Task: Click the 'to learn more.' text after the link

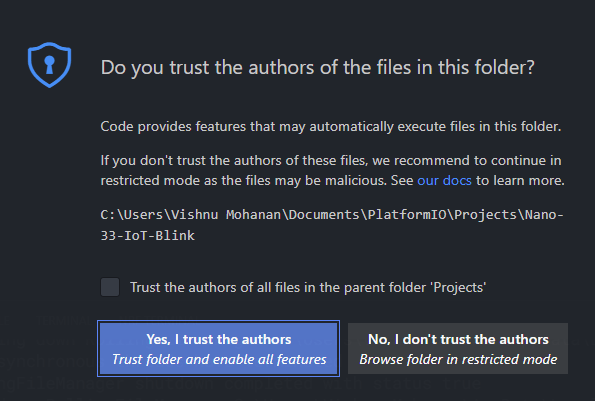Action: point(520,180)
